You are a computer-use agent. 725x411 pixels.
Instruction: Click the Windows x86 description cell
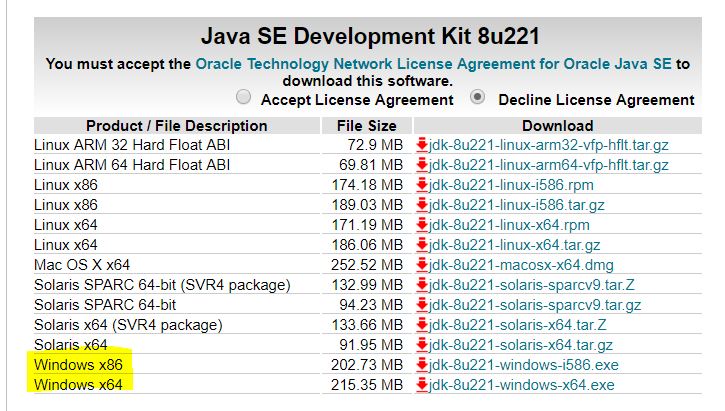click(177, 365)
